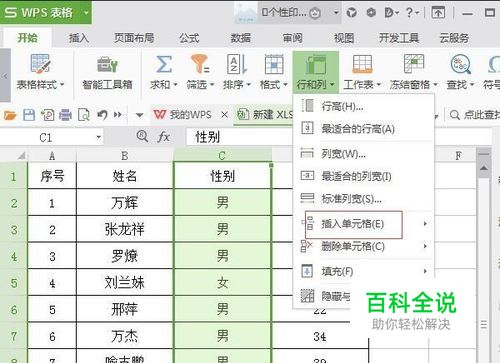Switch to the 审阅 ribbon tab
Screen dimensions: 500x363
point(292,38)
